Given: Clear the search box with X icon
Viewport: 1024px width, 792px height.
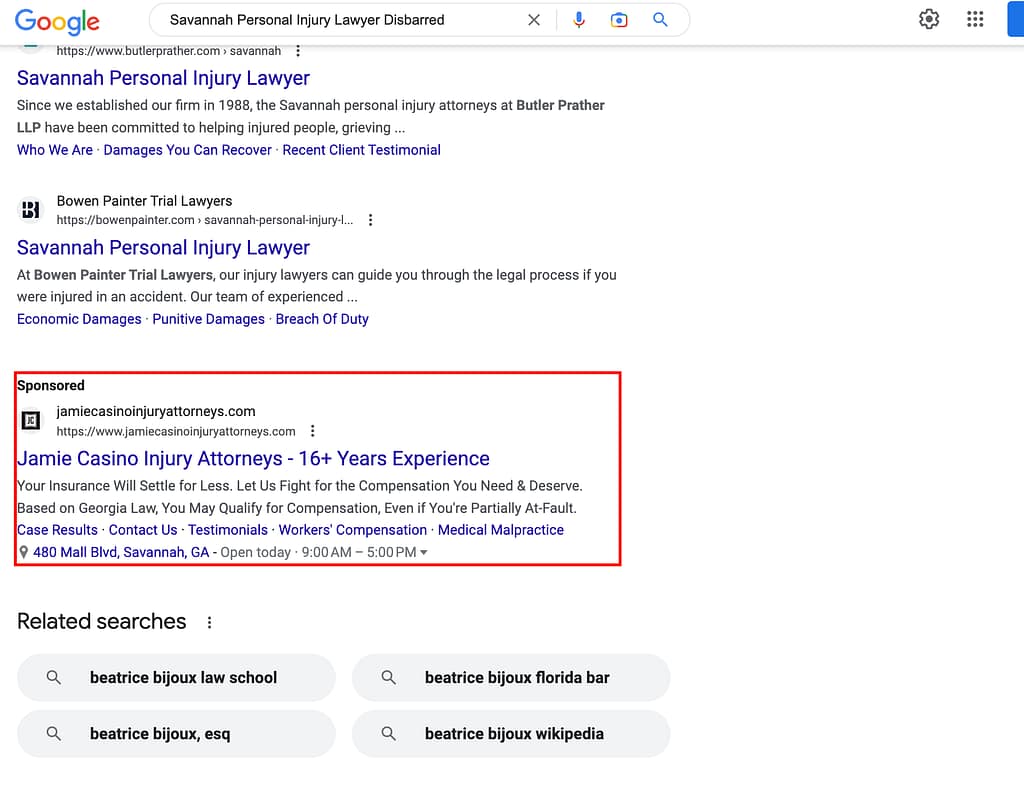Looking at the screenshot, I should click(x=534, y=20).
